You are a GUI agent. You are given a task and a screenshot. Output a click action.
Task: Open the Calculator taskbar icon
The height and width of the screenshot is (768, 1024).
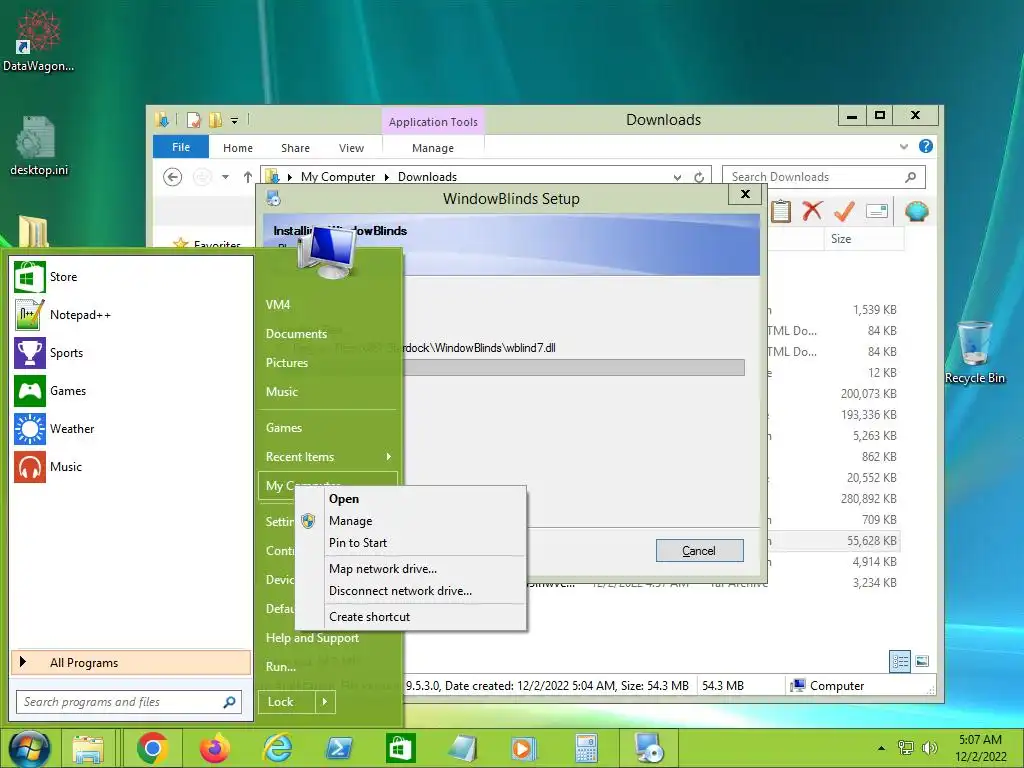click(586, 748)
